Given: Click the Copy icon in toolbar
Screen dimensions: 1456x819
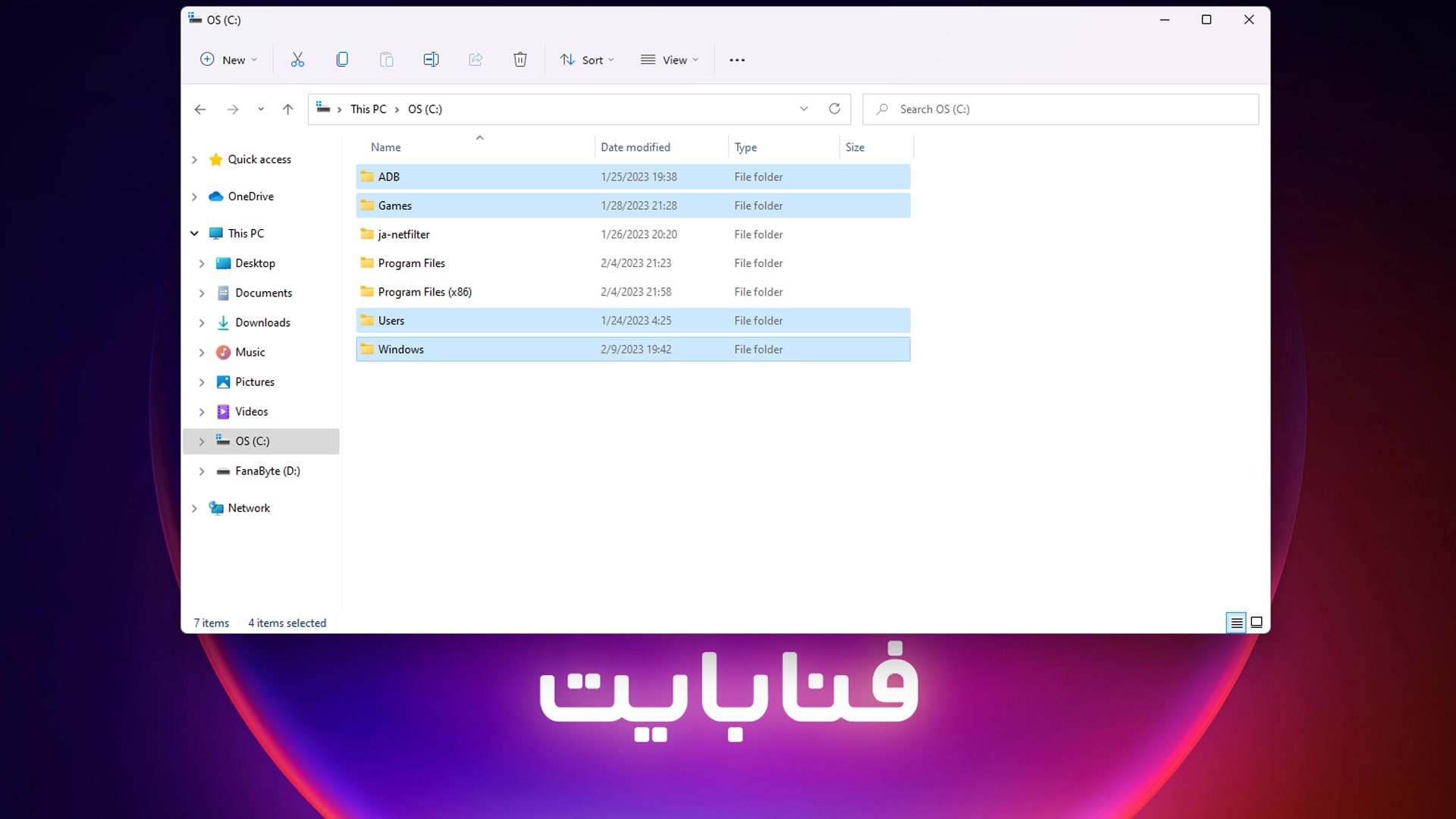Looking at the screenshot, I should [342, 60].
